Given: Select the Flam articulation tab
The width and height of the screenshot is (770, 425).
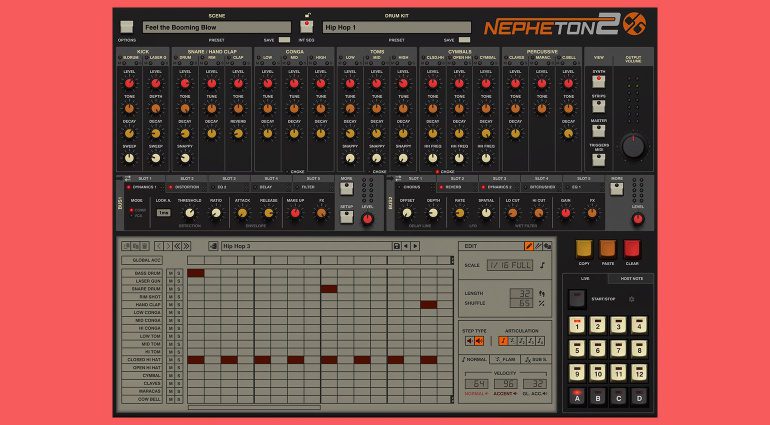Looking at the screenshot, I should point(505,360).
